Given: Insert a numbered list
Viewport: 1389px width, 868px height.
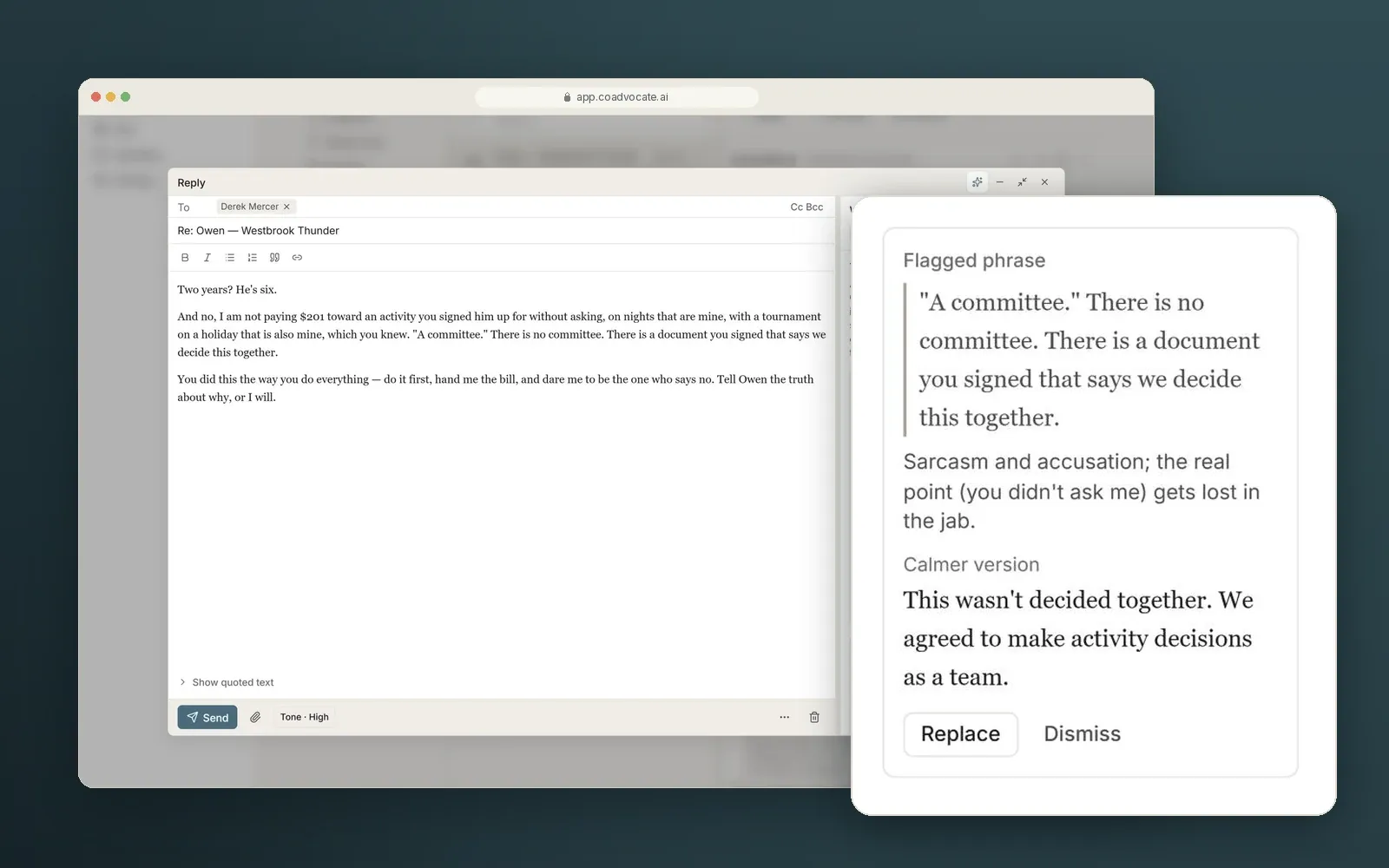Looking at the screenshot, I should [253, 258].
